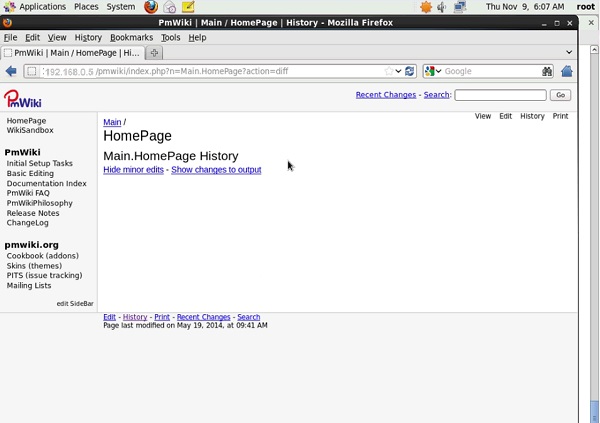
Task: Click the clock in top panel
Action: [x=525, y=7]
